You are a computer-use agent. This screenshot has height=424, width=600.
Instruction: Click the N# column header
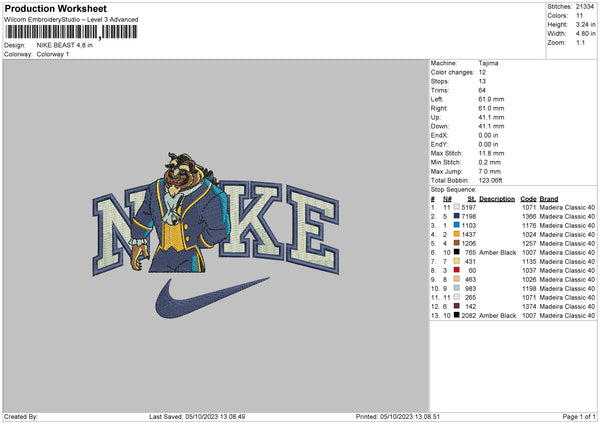[x=447, y=199]
